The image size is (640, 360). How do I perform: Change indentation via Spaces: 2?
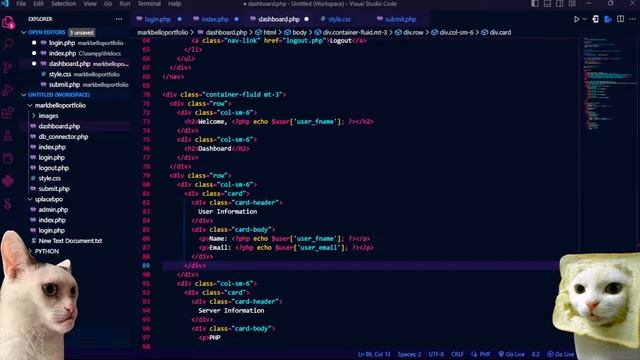click(x=409, y=354)
